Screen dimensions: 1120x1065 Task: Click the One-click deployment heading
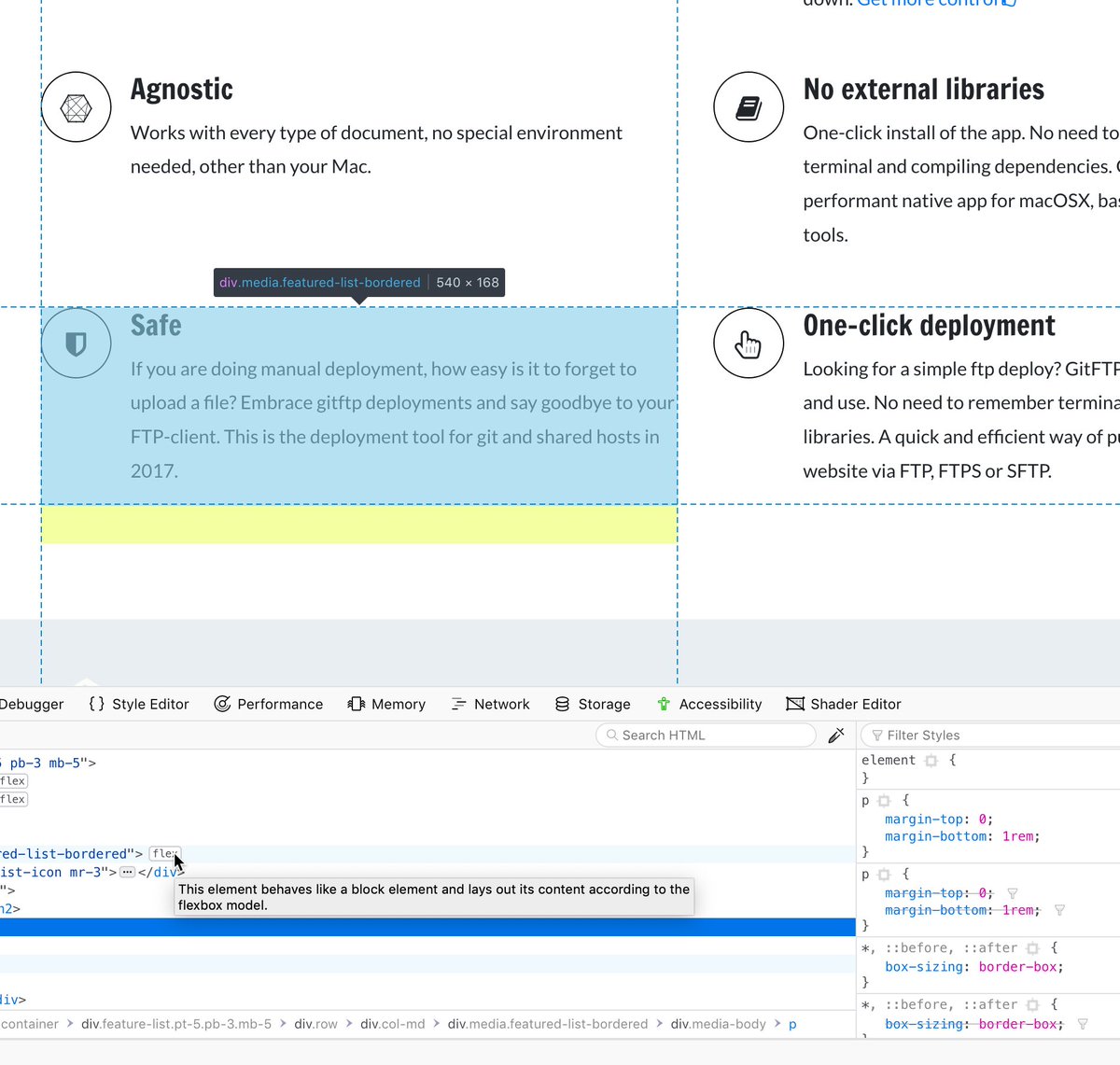pyautogui.click(x=930, y=326)
